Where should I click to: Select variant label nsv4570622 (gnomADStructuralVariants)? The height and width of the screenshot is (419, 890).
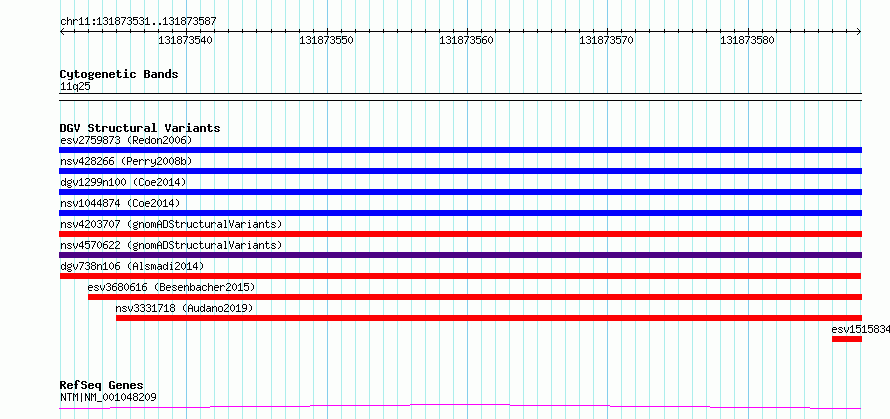(171, 245)
